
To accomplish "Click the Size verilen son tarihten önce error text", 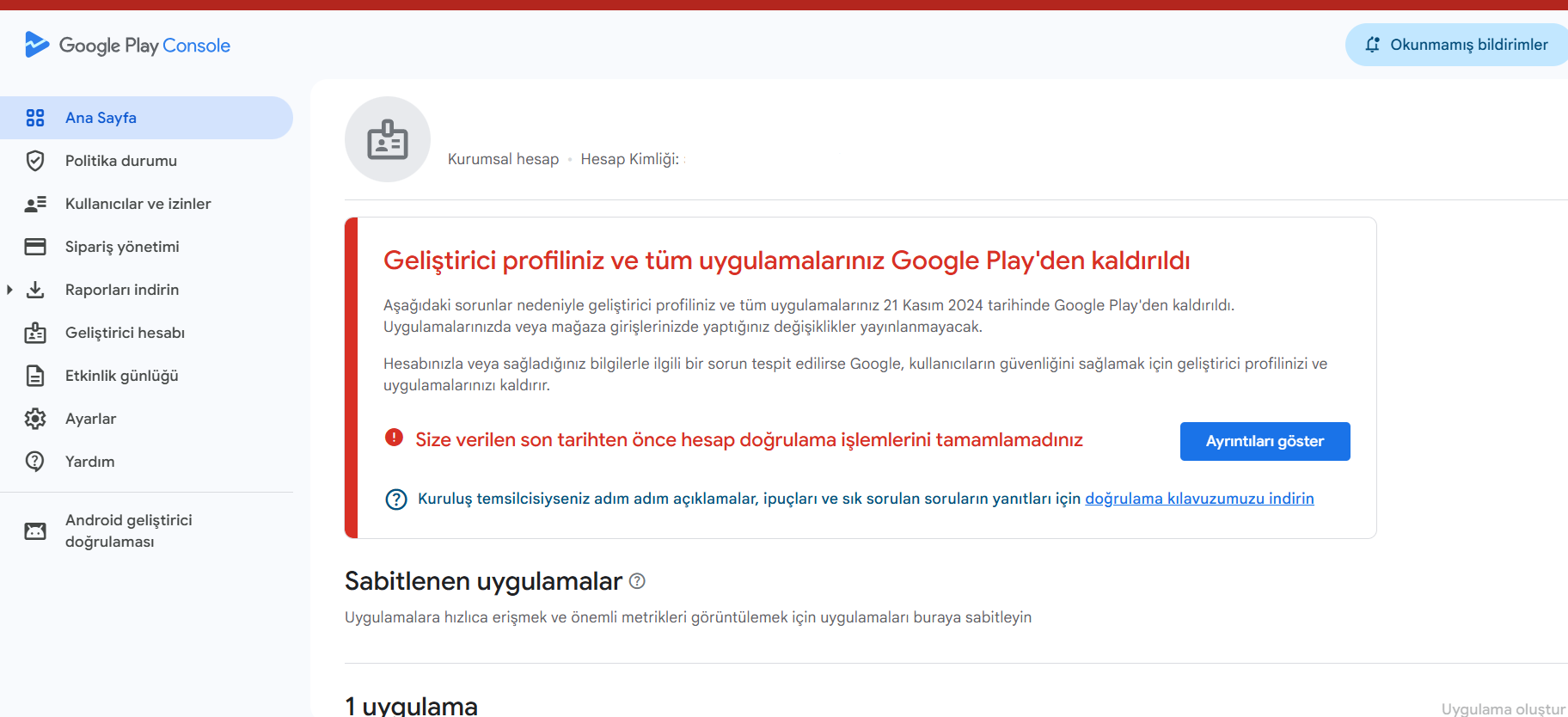I will [749, 440].
